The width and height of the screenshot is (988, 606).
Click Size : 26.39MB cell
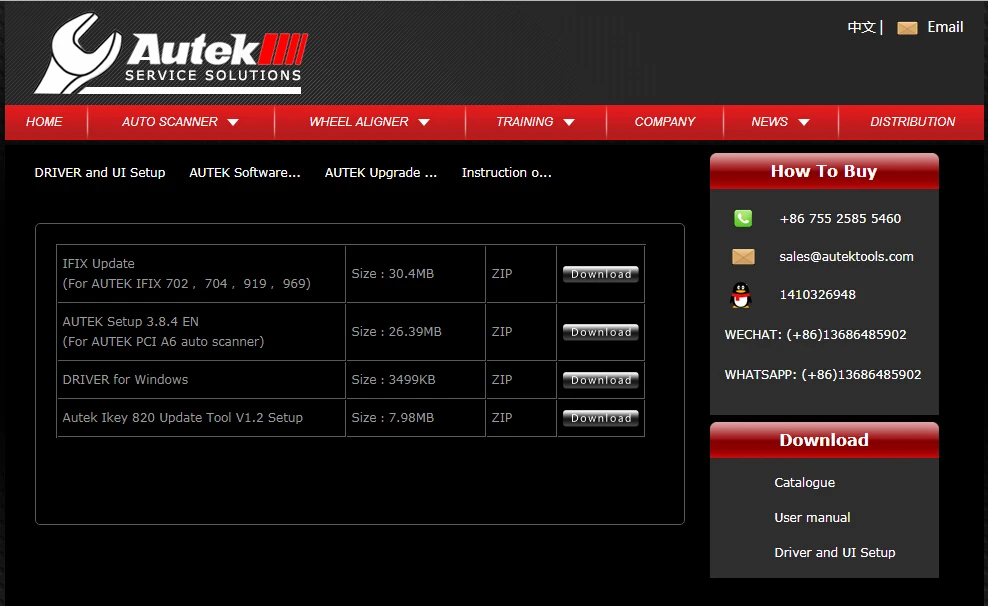(396, 331)
